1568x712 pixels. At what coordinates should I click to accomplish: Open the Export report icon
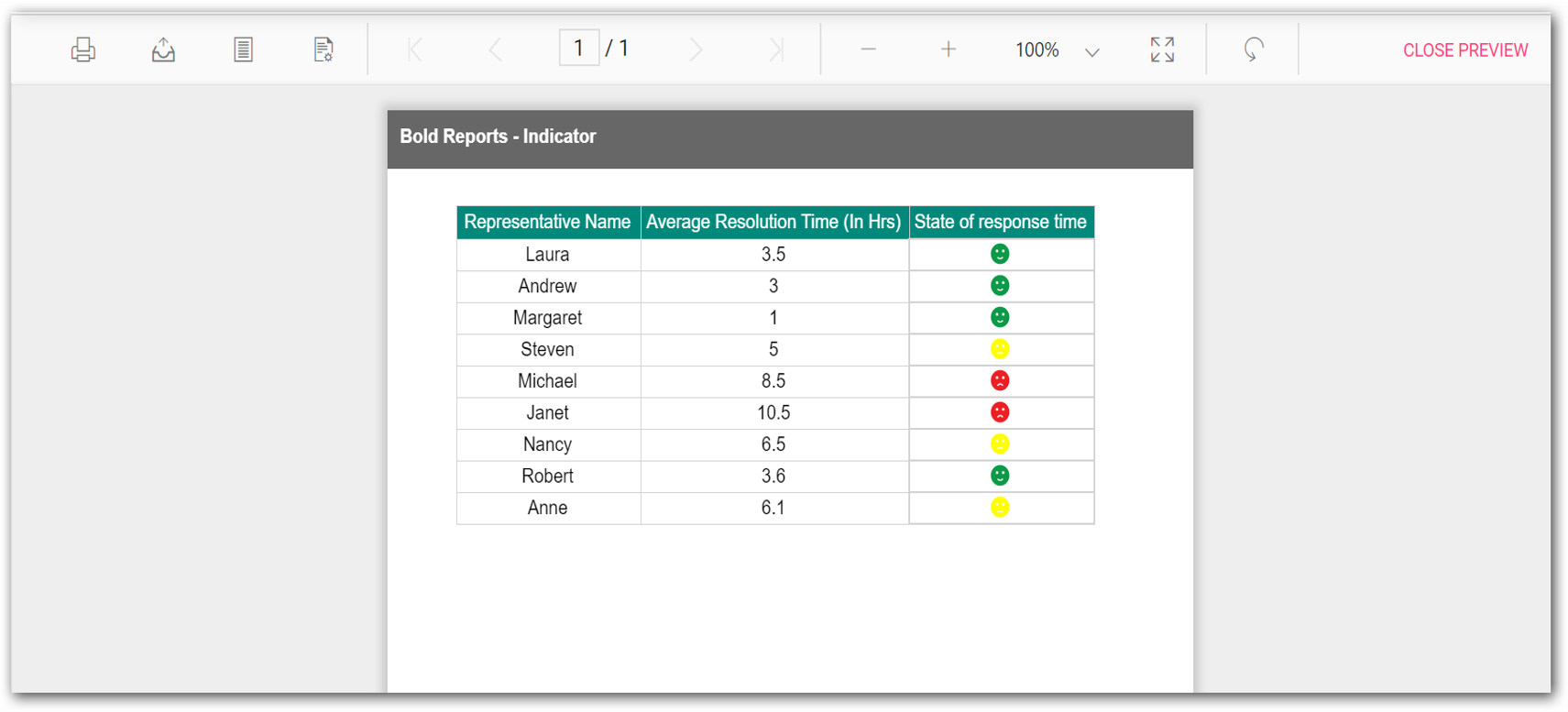point(163,49)
